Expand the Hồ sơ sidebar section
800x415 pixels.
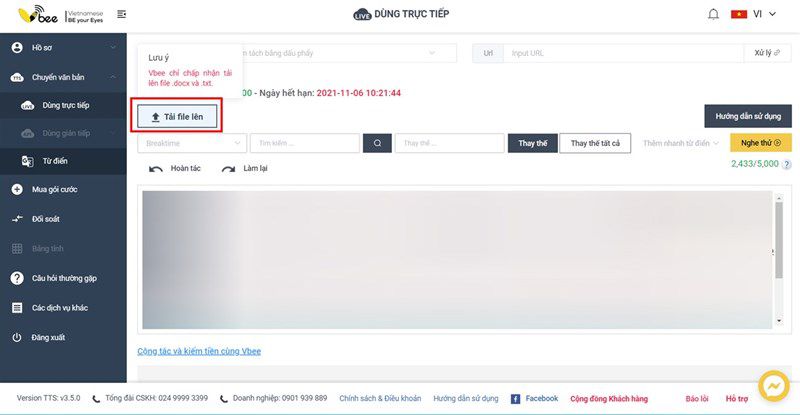[x=63, y=47]
